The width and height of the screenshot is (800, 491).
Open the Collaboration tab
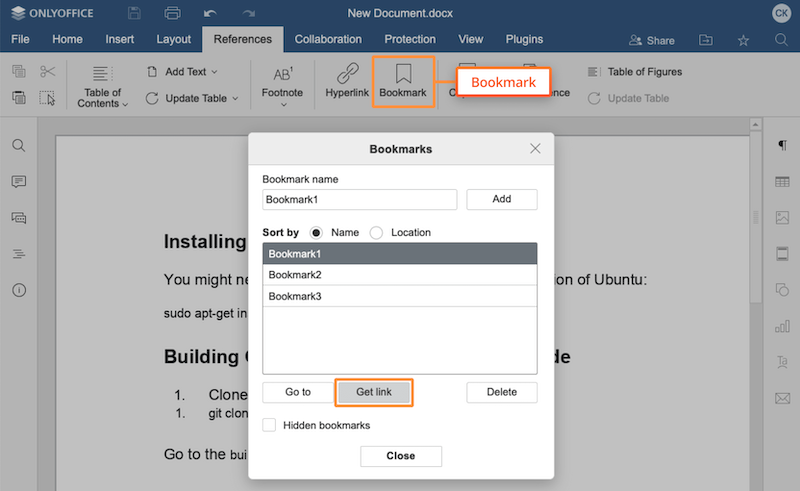click(328, 40)
